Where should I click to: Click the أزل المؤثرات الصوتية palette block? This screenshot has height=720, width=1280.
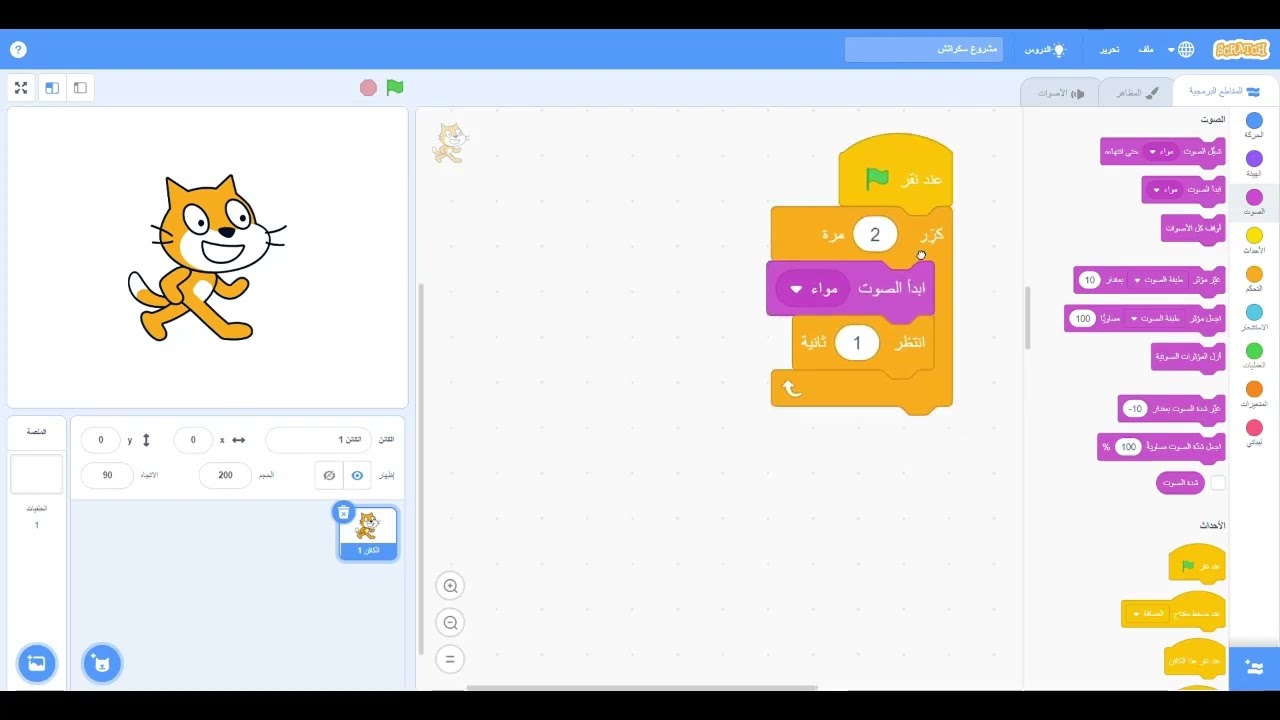click(1188, 356)
